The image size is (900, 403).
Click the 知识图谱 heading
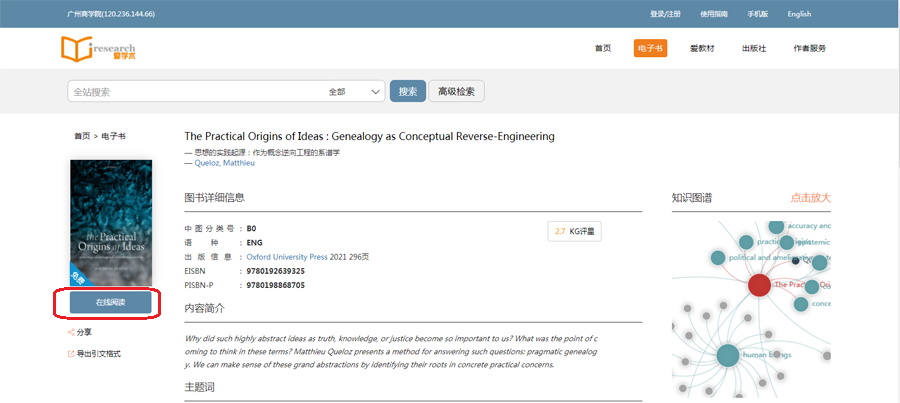point(692,198)
